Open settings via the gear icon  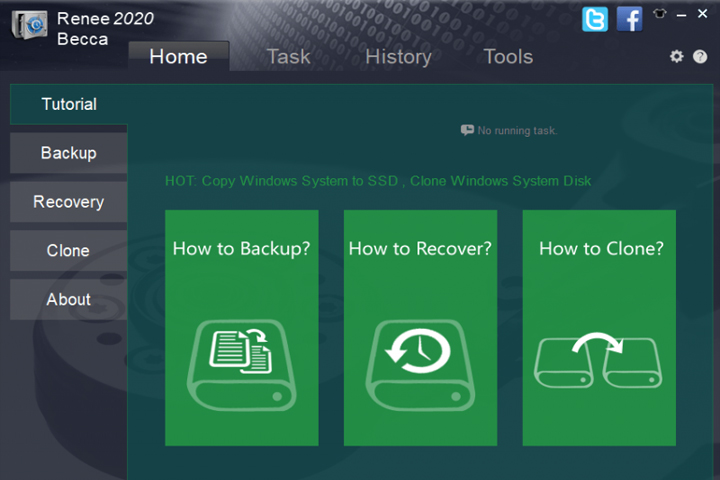pyautogui.click(x=676, y=56)
